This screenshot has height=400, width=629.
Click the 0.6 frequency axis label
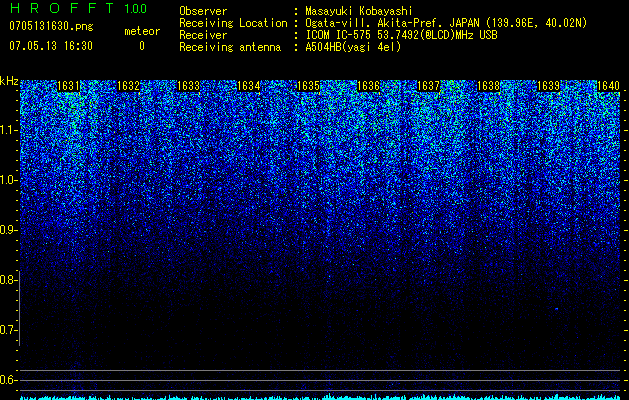pos(8,380)
